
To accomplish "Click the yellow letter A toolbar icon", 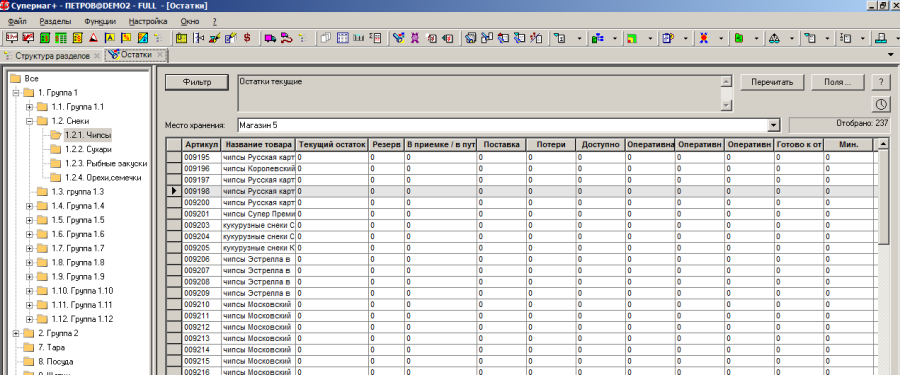I will [x=110, y=38].
